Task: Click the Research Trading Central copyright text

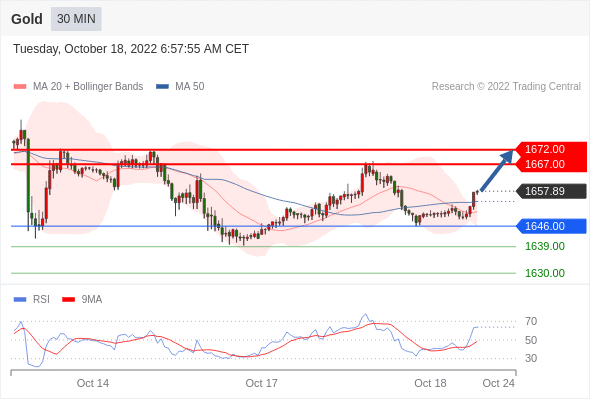Action: [x=506, y=87]
